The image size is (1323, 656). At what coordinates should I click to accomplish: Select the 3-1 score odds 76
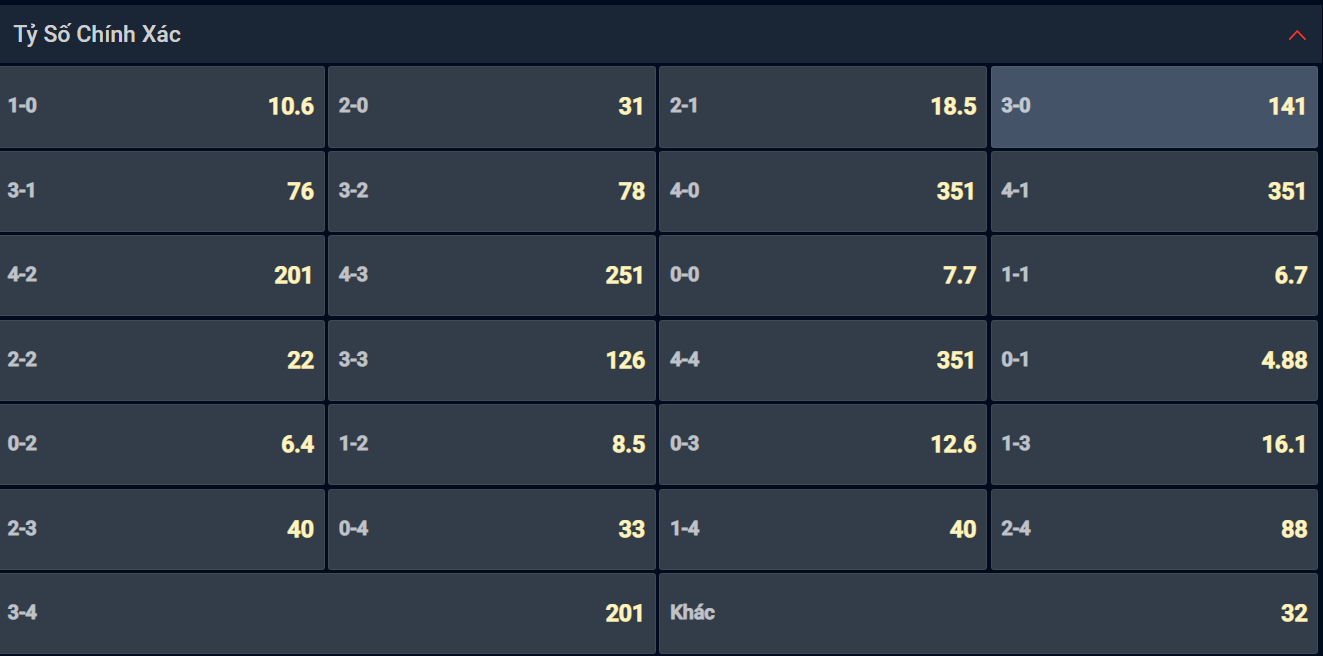coord(162,192)
